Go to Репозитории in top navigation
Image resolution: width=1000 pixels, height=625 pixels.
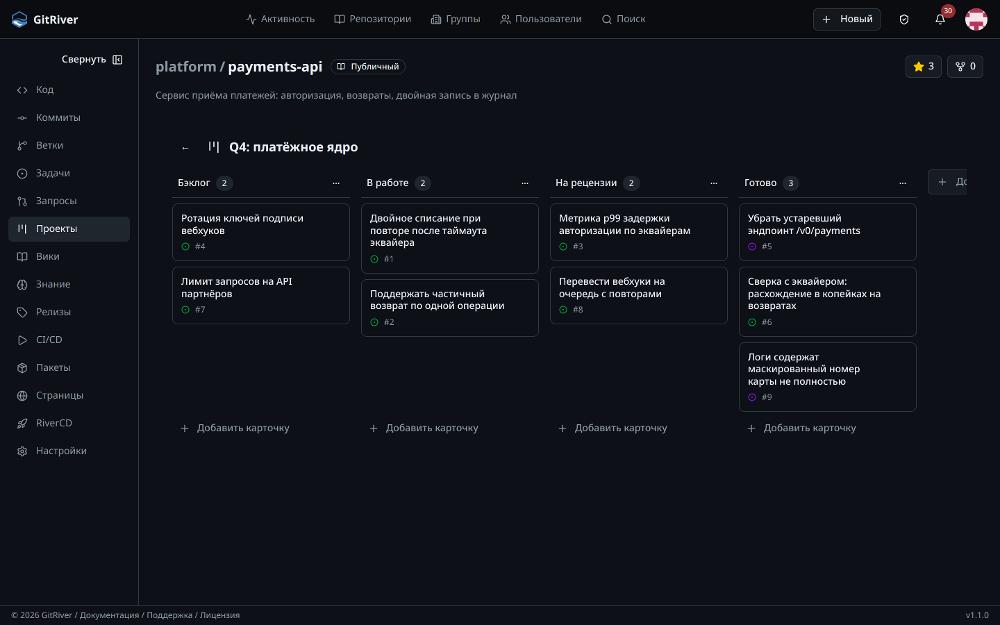coord(373,19)
